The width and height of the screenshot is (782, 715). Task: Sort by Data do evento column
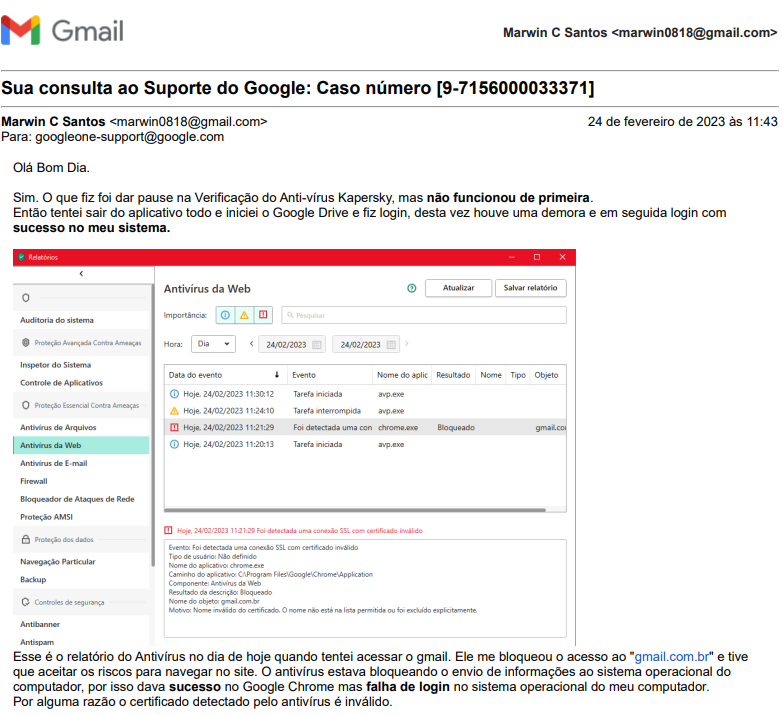coord(225,375)
